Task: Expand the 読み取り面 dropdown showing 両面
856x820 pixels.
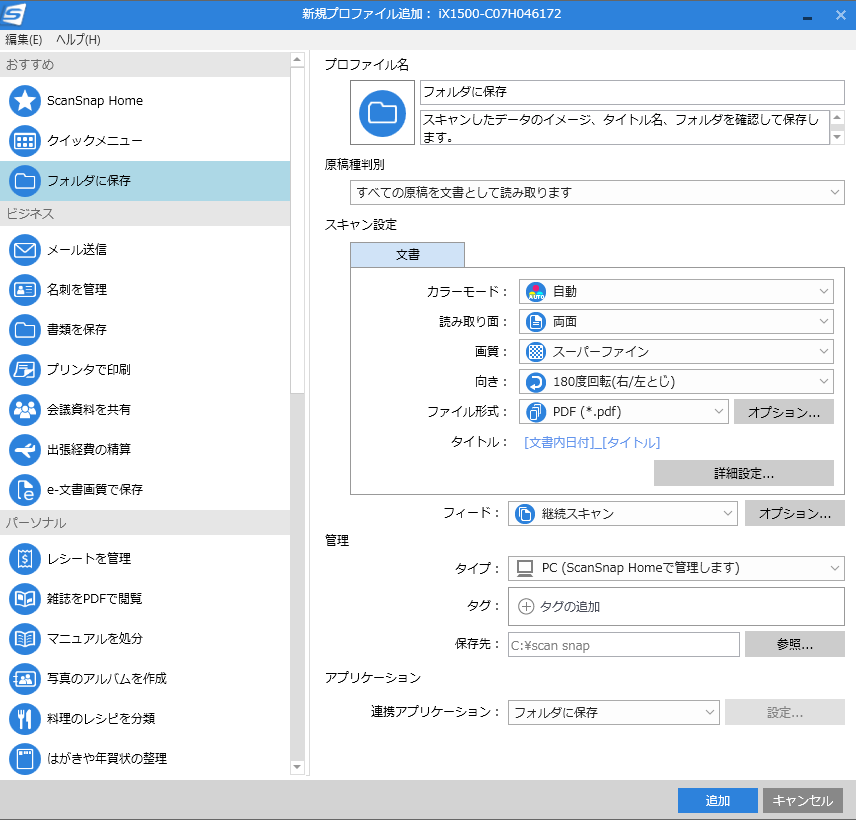Action: point(676,322)
